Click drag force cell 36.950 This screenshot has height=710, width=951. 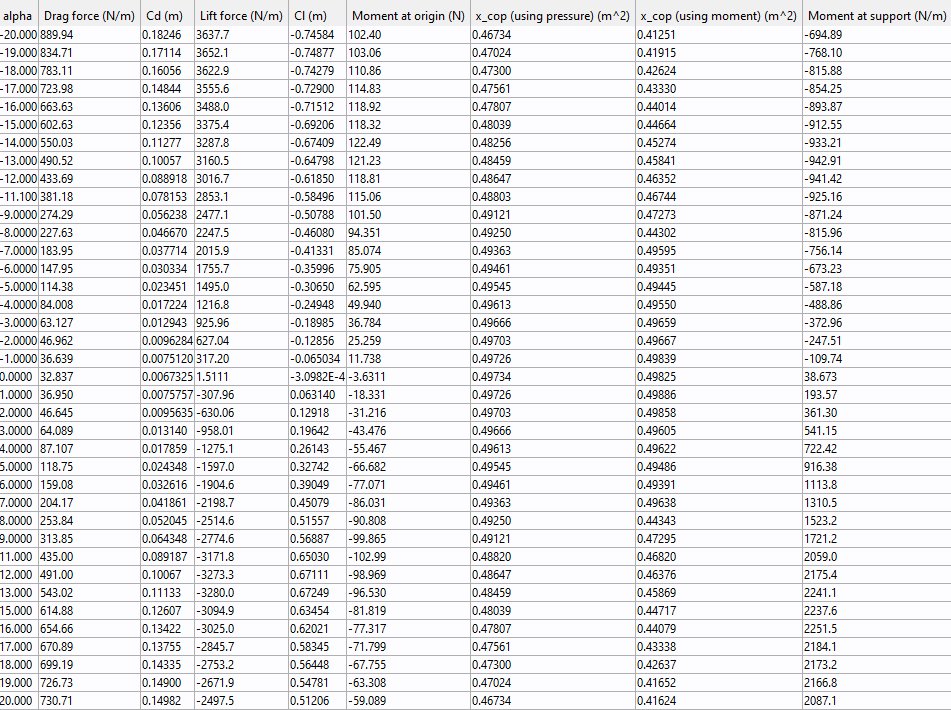(89, 395)
